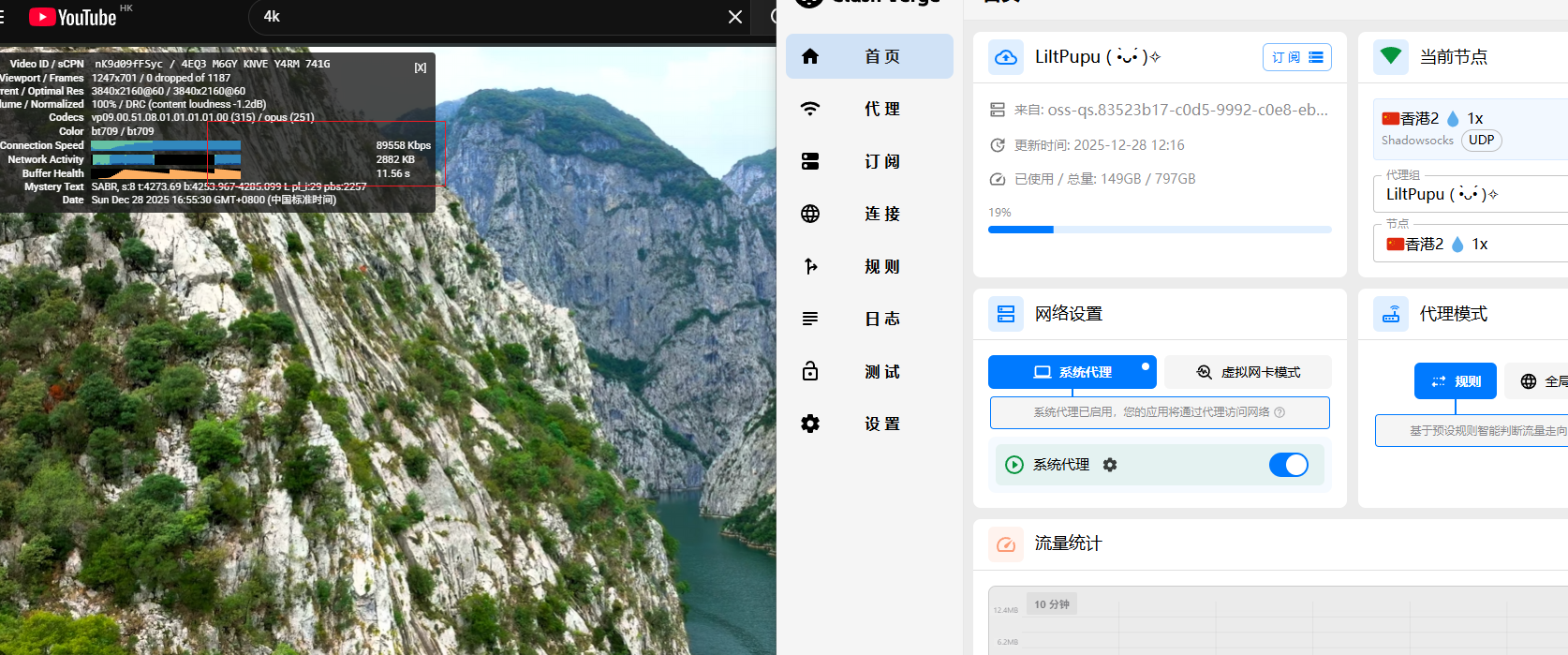Expand the 代理组 LiltPupu dropdown
Viewport: 1568px width, 655px height.
pos(1471,194)
